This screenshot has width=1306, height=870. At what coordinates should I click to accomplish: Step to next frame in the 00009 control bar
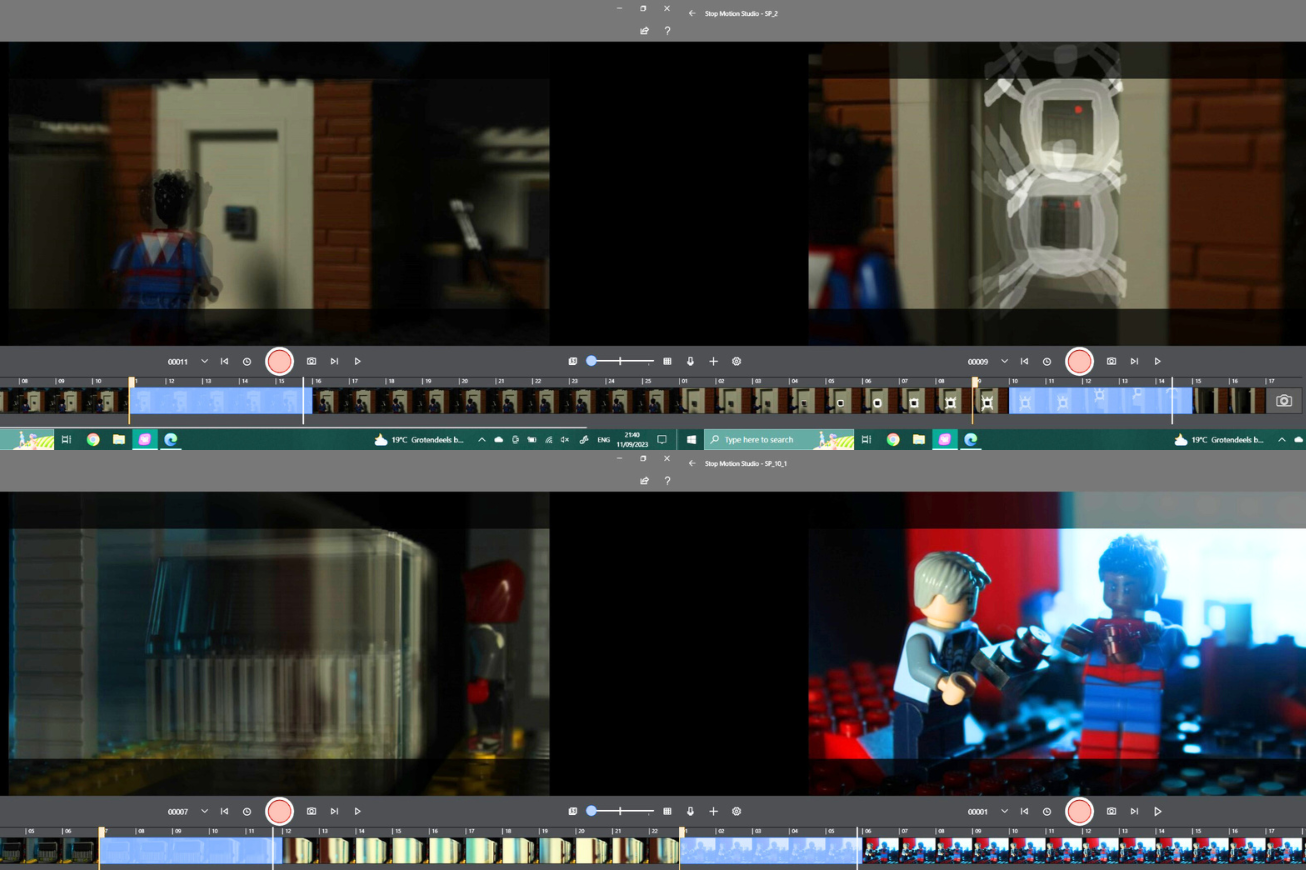[x=1134, y=362]
